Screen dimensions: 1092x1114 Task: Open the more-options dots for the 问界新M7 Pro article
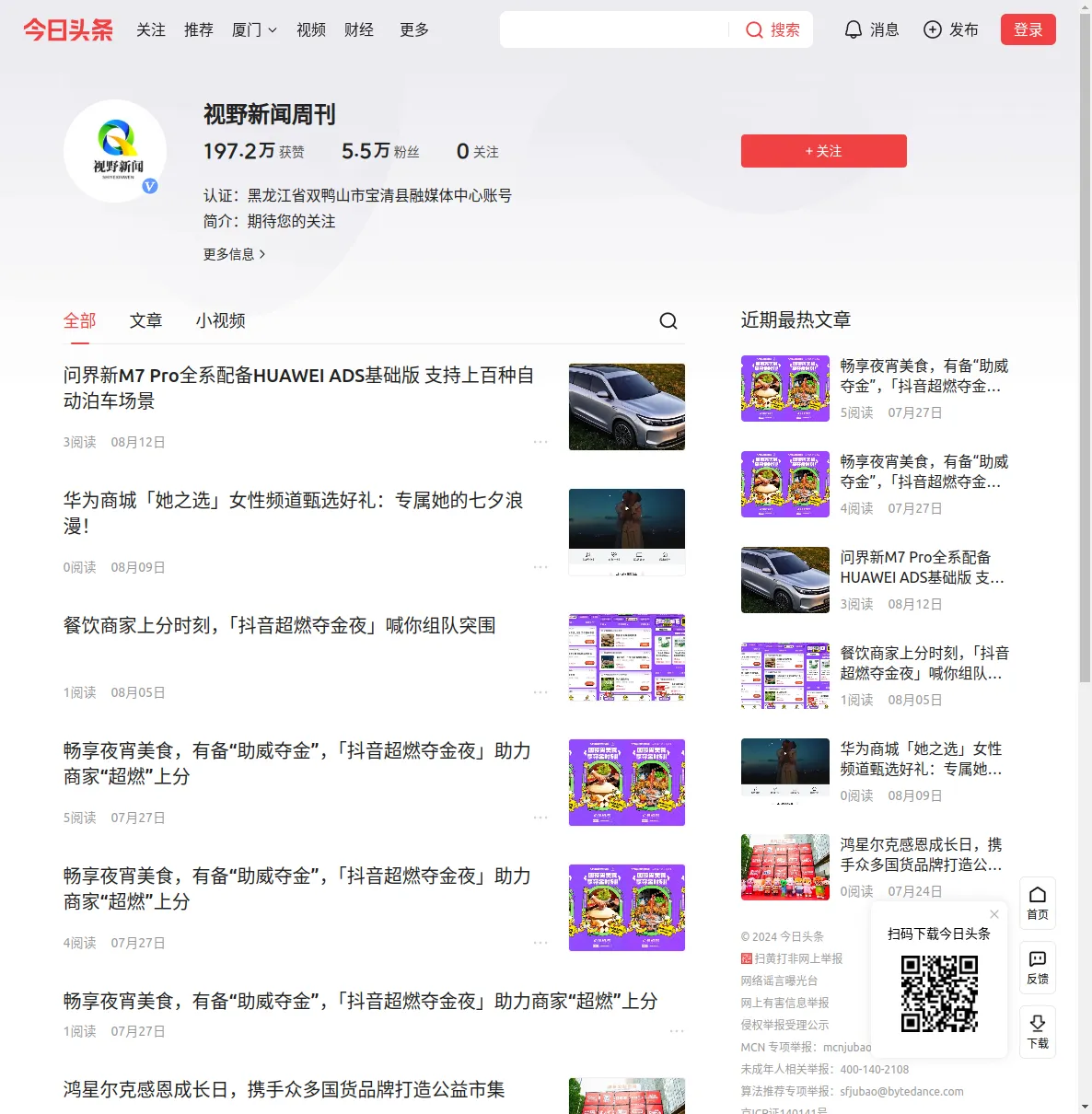pos(540,442)
